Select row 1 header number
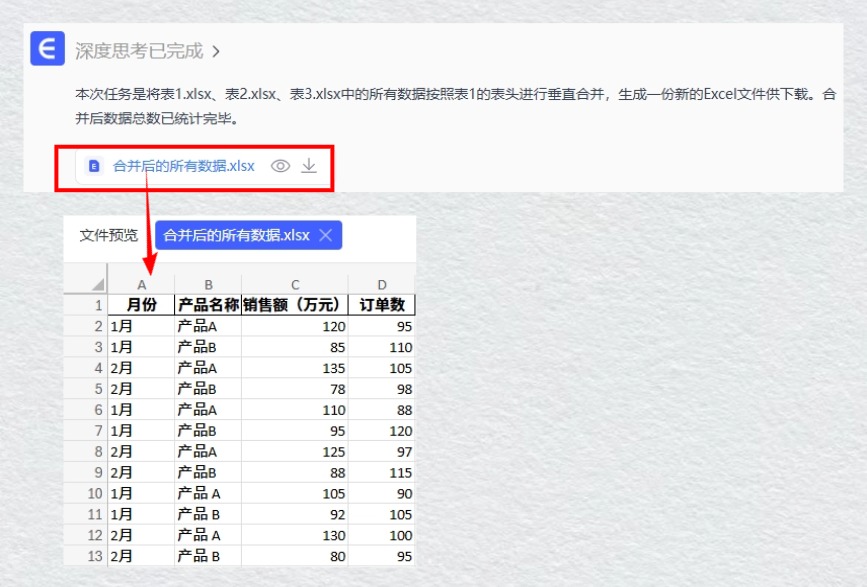 coord(97,305)
